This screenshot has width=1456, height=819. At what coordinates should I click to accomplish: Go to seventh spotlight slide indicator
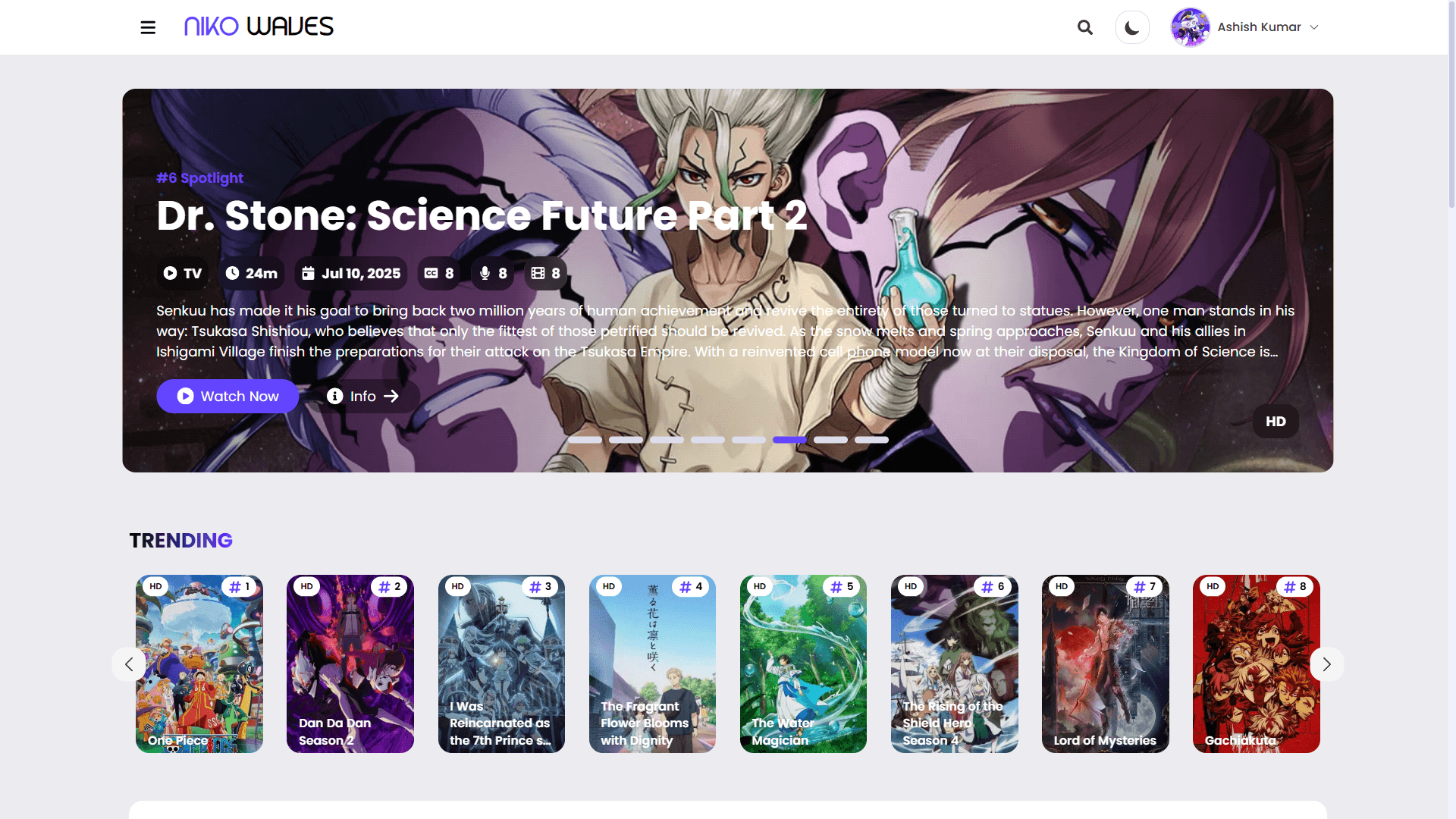pos(830,440)
